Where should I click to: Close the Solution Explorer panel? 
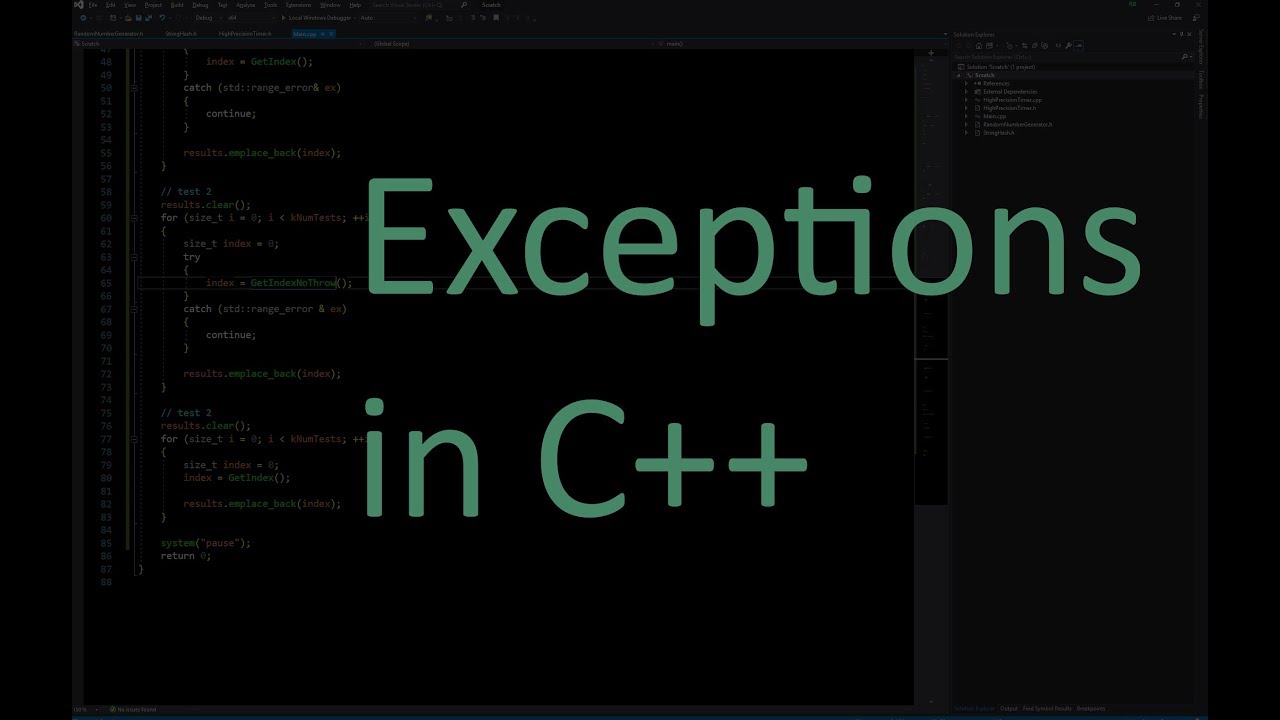click(x=1189, y=34)
